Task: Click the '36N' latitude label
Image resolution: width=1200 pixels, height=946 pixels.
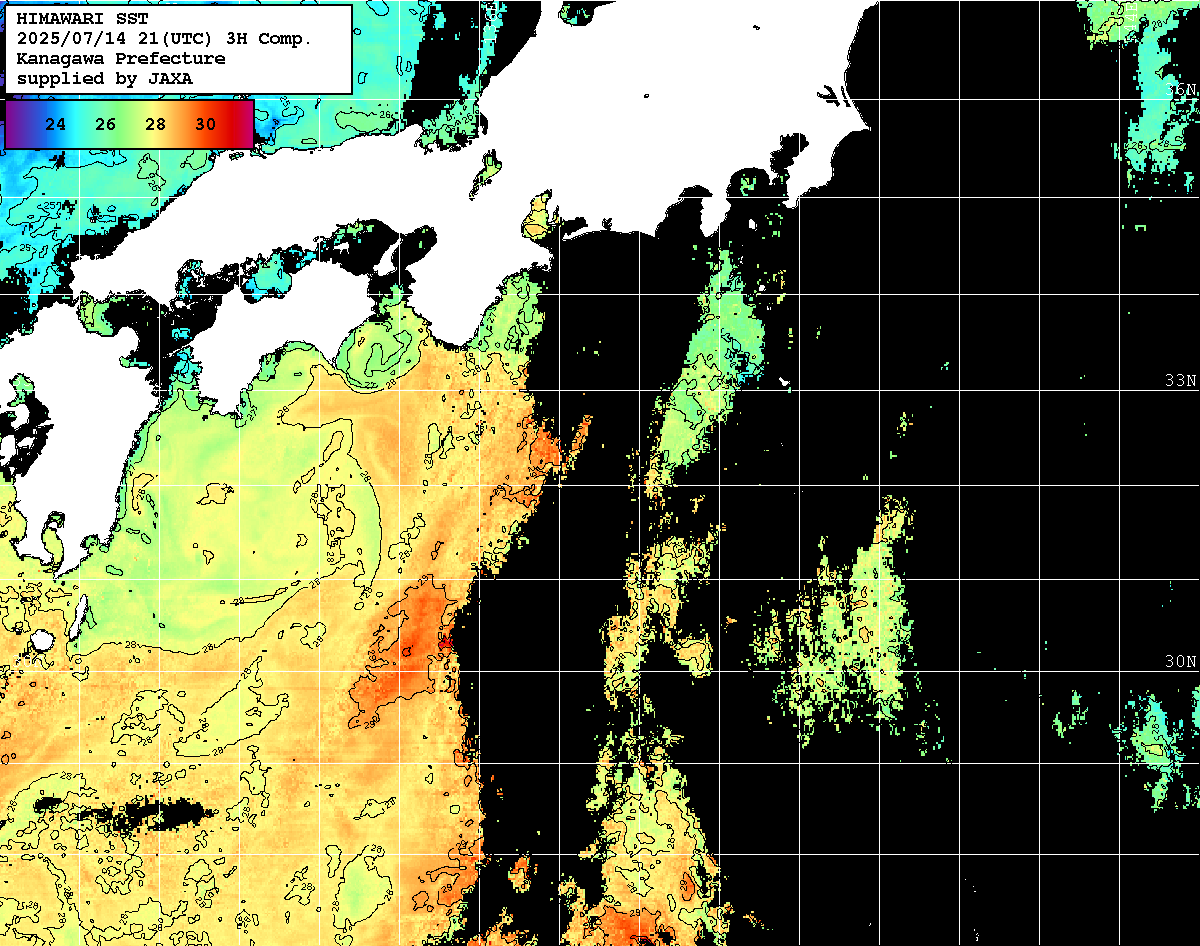Action: coord(1182,91)
